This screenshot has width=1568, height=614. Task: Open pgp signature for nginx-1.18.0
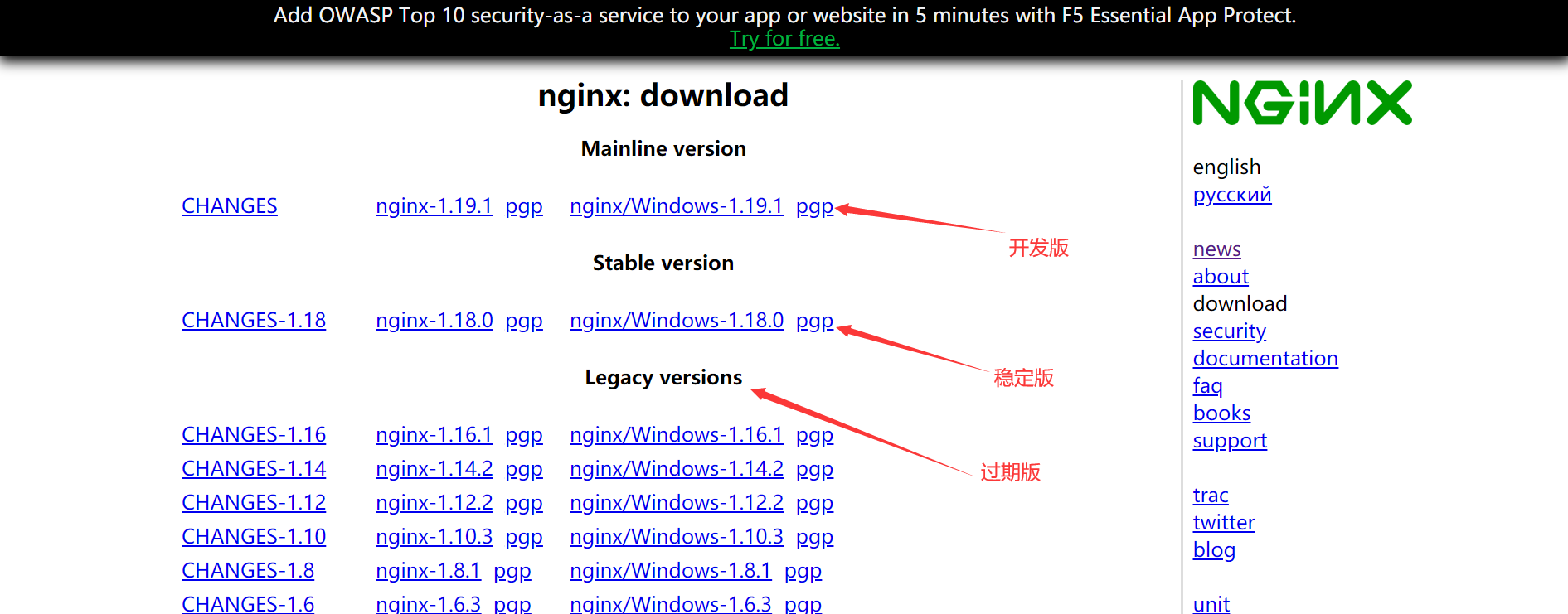click(x=524, y=322)
